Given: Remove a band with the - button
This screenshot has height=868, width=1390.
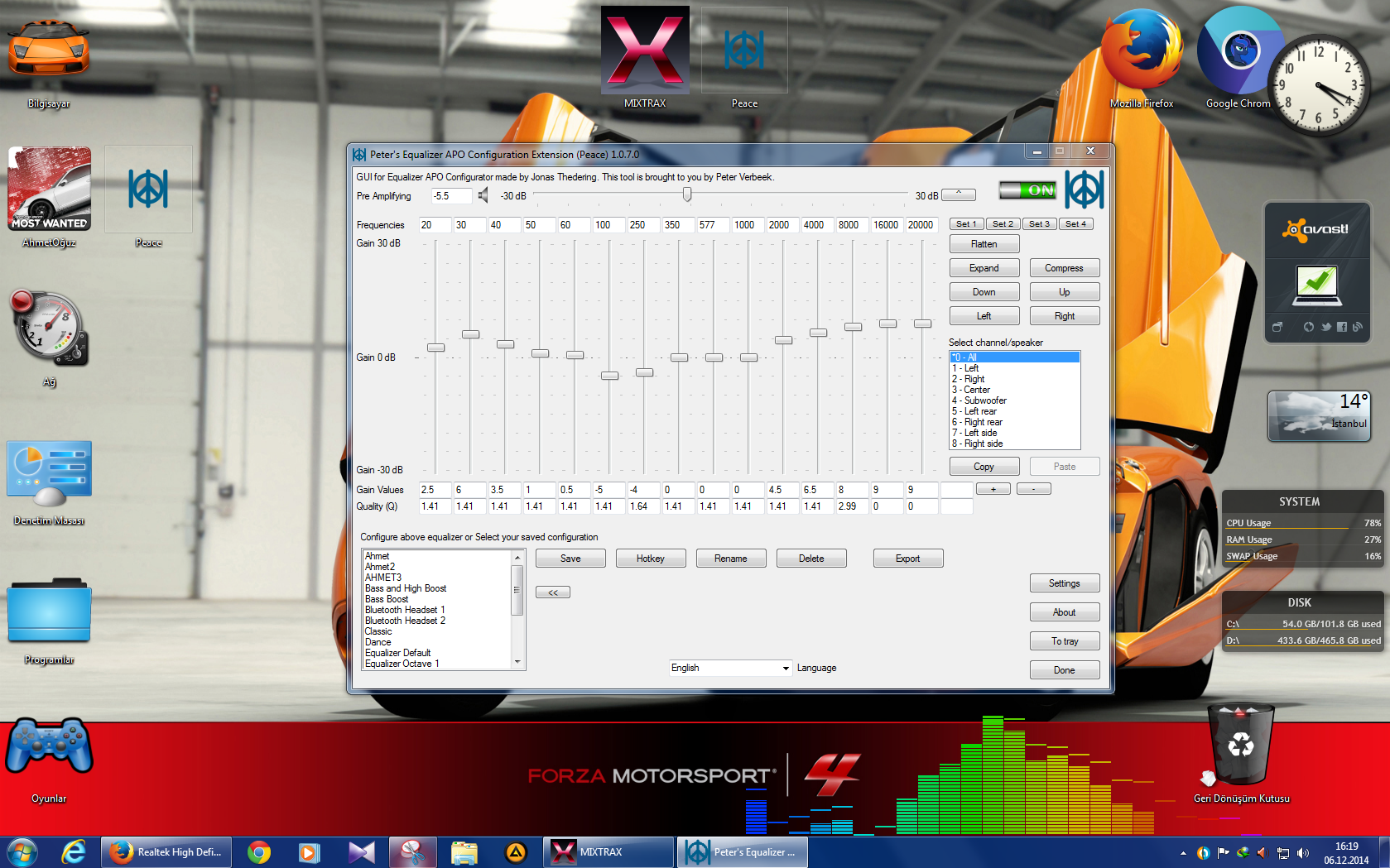Looking at the screenshot, I should pyautogui.click(x=1034, y=489).
